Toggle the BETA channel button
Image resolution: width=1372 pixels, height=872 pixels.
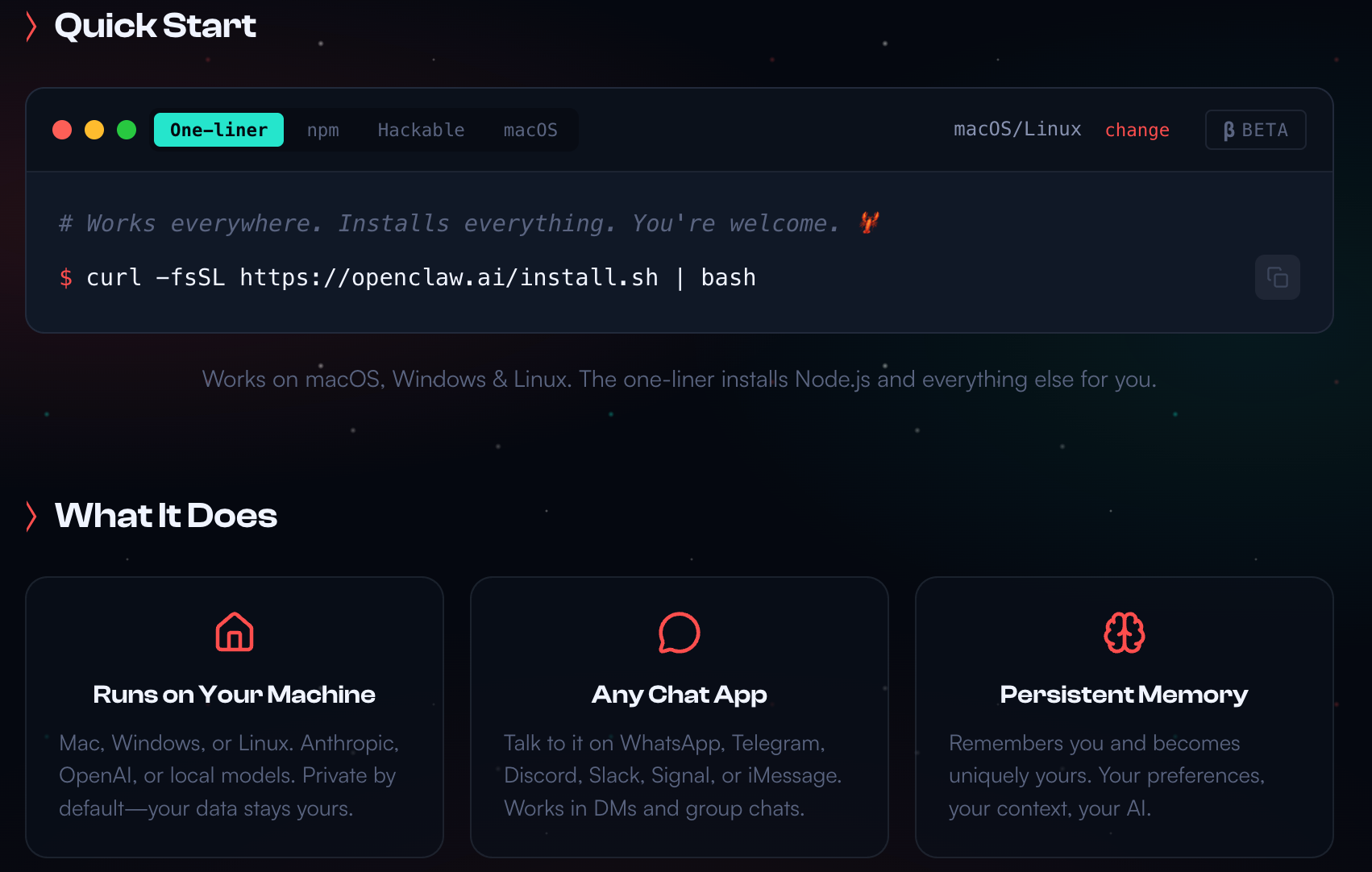tap(1255, 130)
